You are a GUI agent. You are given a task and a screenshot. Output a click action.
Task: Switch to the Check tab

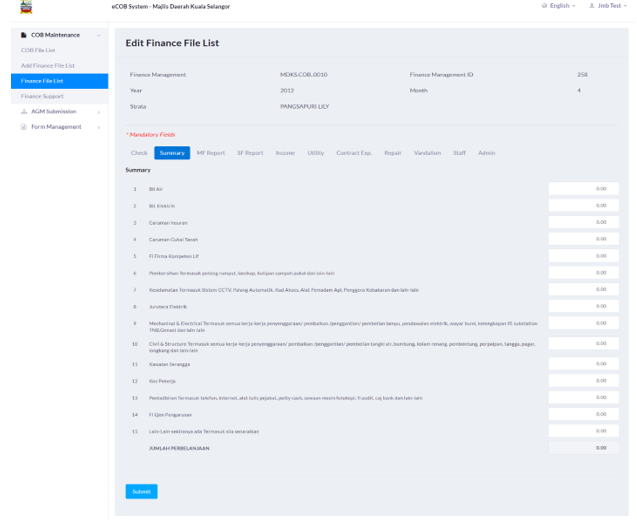coord(139,152)
